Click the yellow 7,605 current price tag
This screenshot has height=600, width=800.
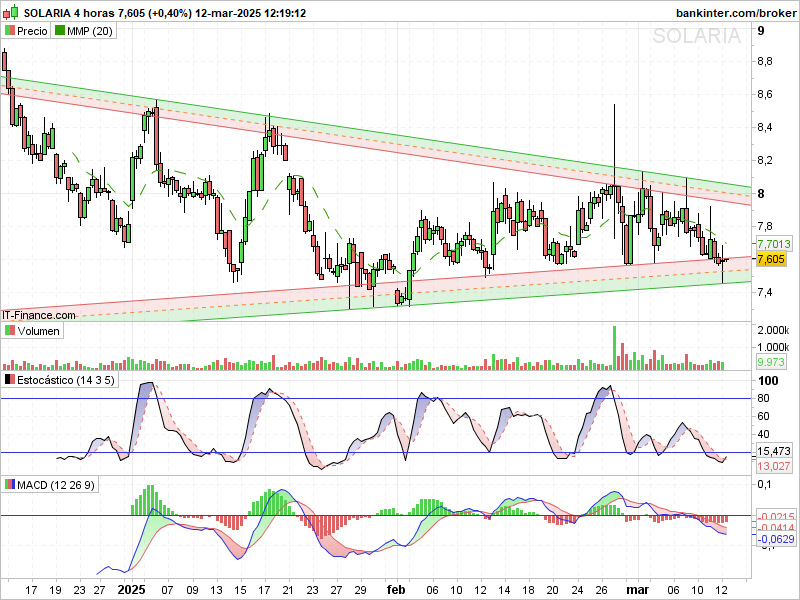[x=771, y=259]
